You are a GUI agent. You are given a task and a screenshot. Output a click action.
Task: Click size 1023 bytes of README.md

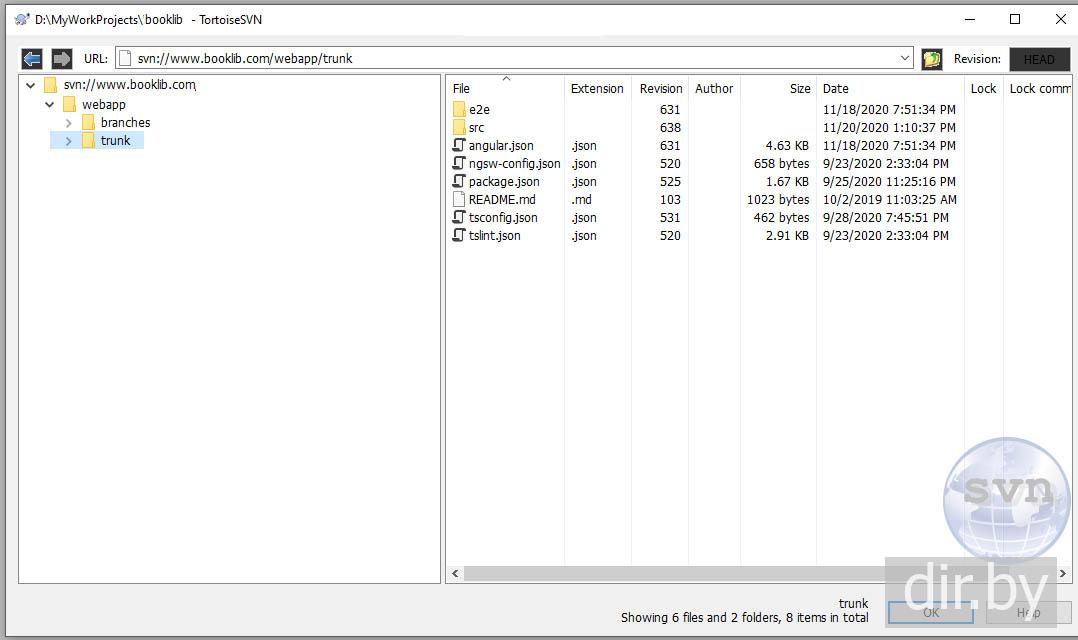(778, 199)
